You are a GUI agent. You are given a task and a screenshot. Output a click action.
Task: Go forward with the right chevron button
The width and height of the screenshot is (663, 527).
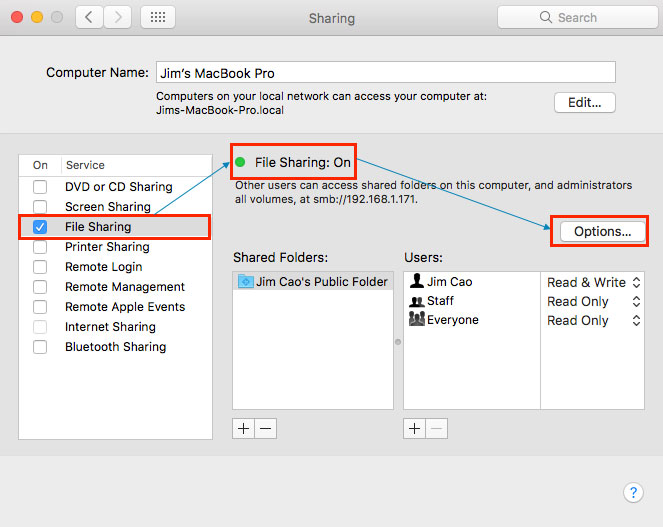[117, 17]
